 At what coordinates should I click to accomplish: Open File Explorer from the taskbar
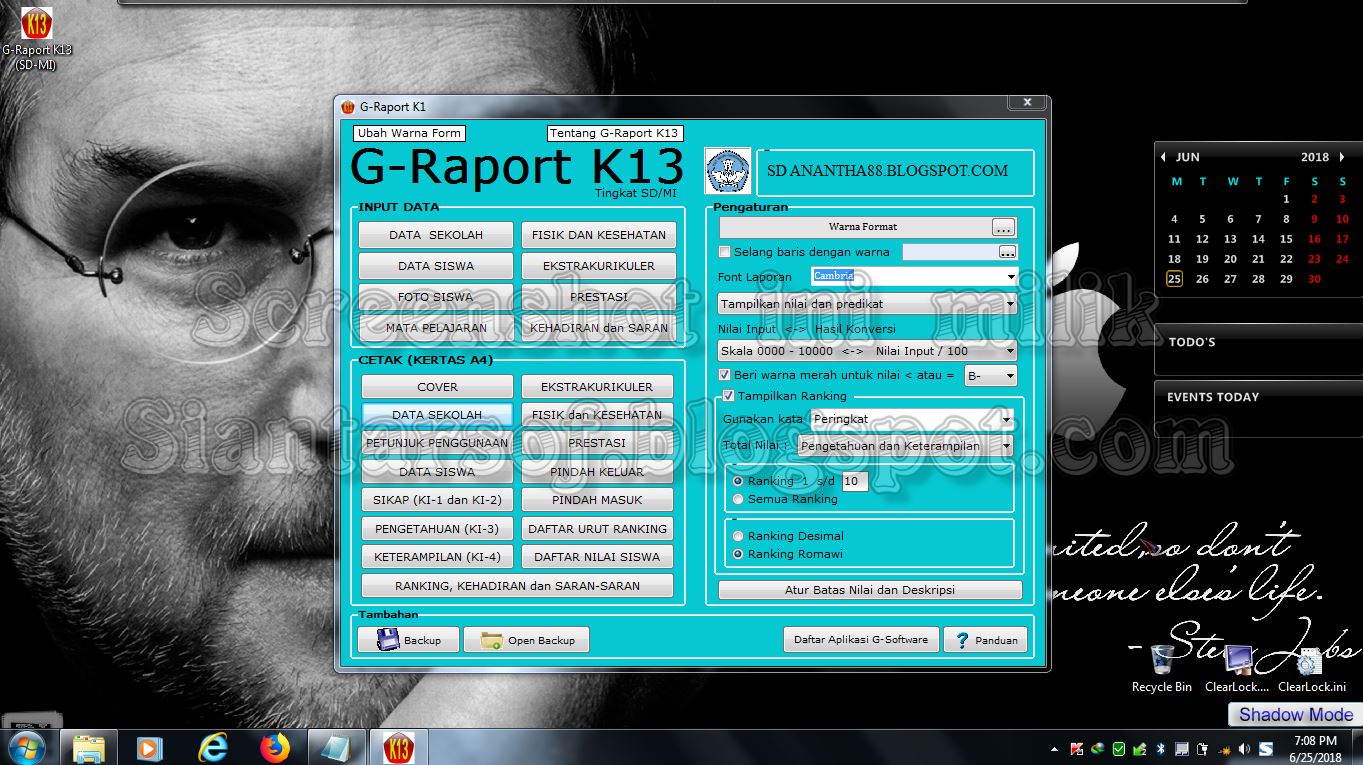click(x=88, y=747)
